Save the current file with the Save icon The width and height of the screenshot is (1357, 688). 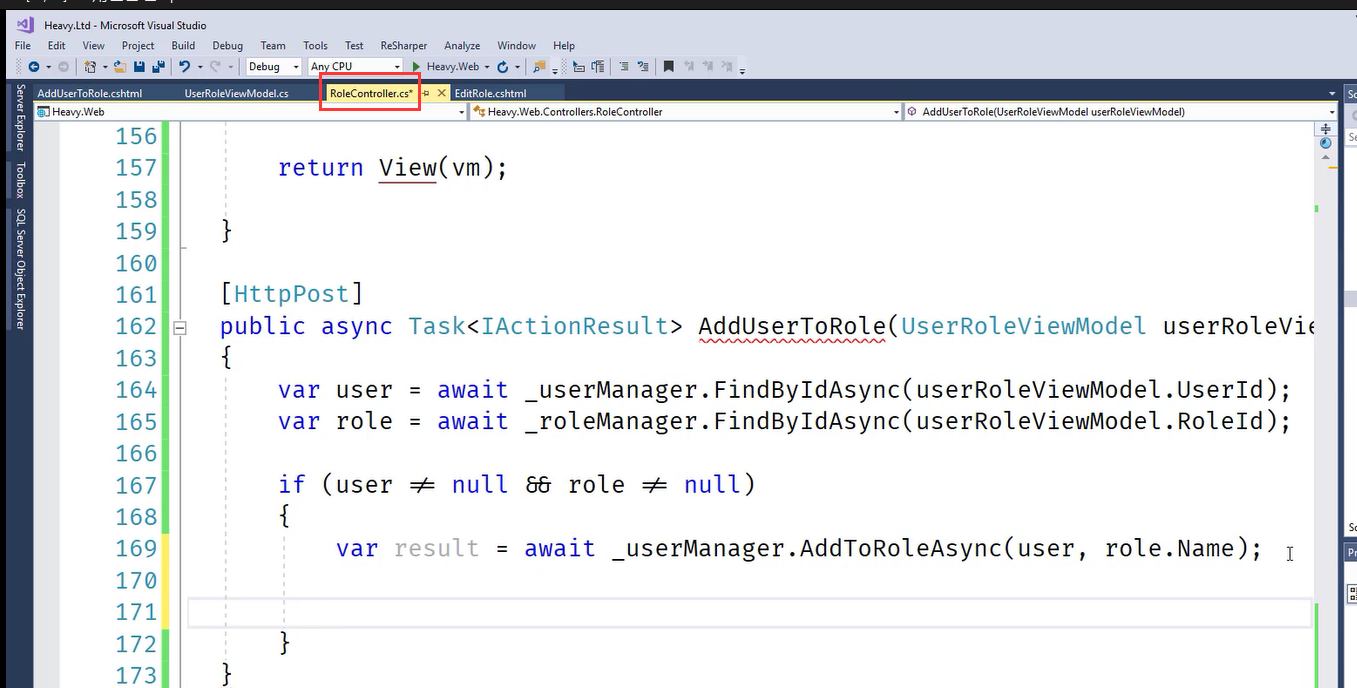tap(140, 67)
